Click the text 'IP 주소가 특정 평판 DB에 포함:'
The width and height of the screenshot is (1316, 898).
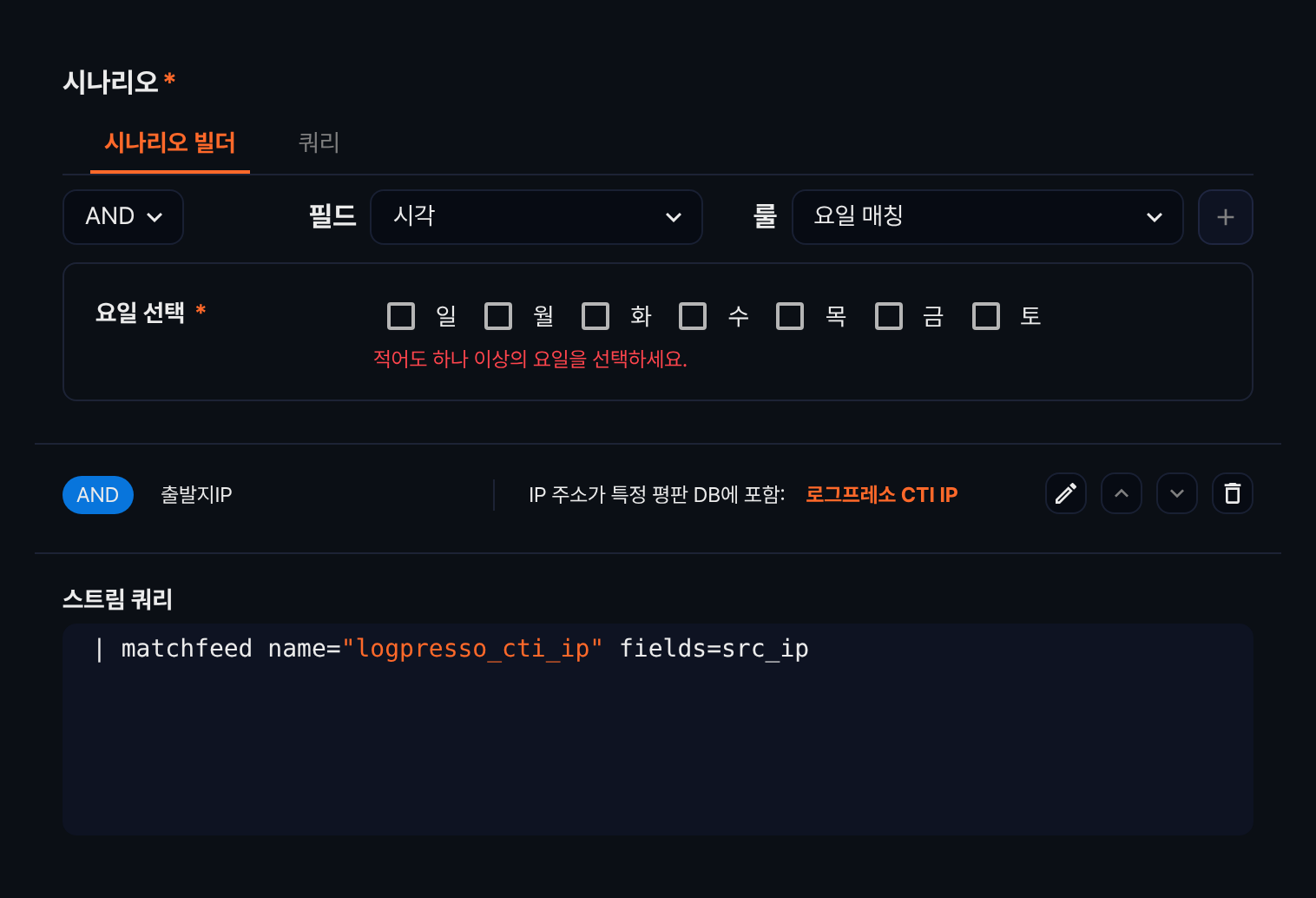657,495
